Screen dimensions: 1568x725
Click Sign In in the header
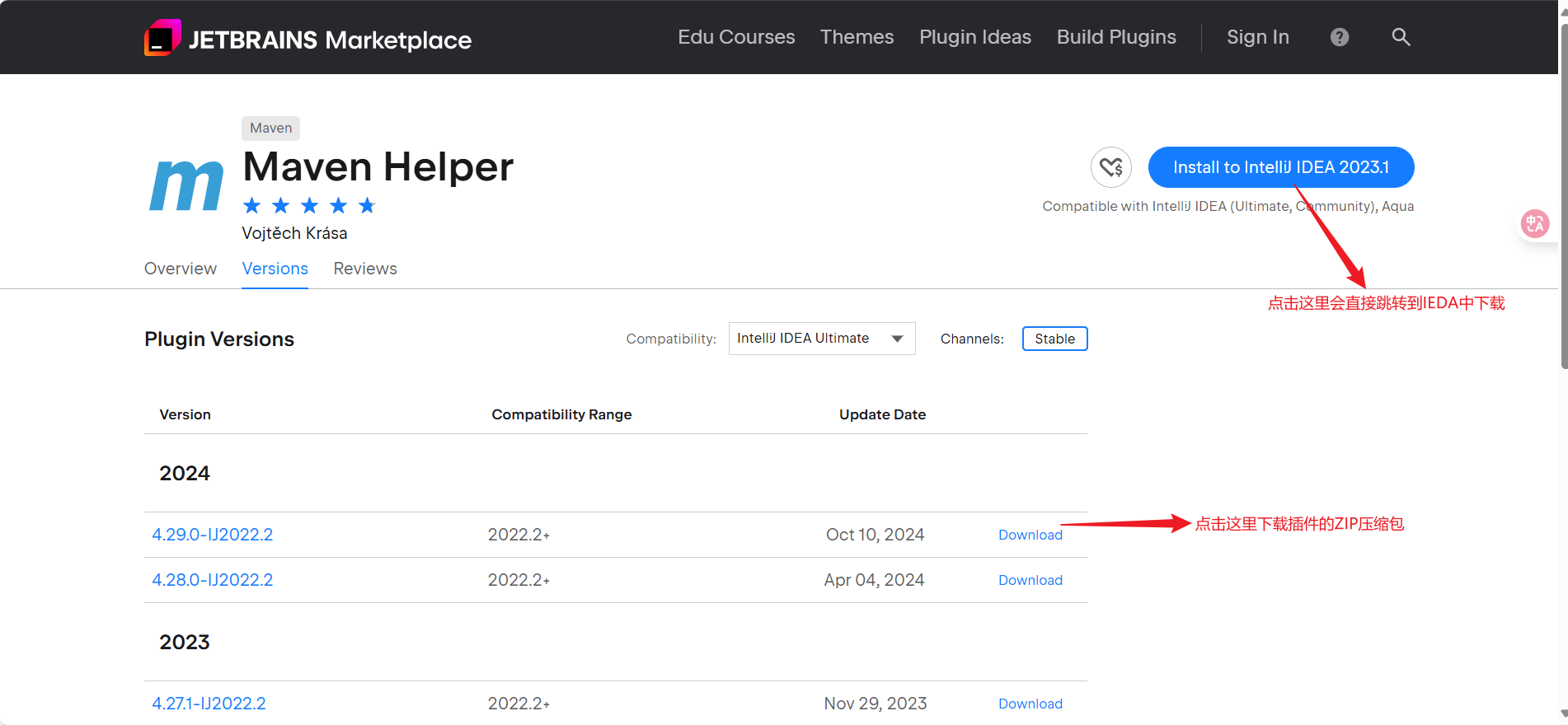point(1257,37)
